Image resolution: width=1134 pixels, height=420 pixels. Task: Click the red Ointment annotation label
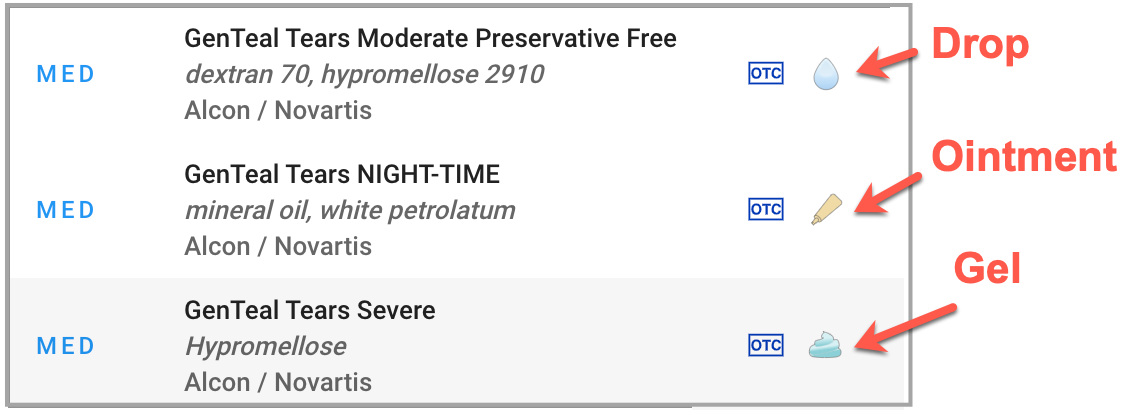tap(1023, 157)
